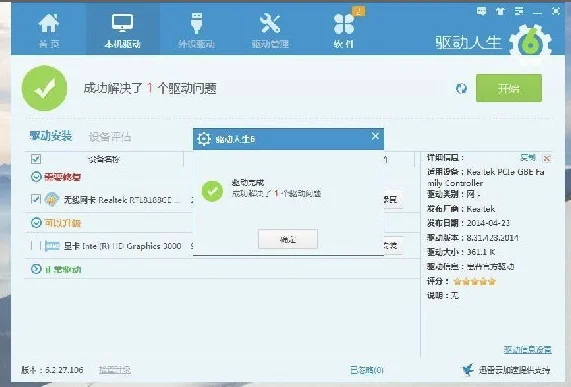
Task: Click the 发布厂商 Realtek line
Action: (x=461, y=209)
